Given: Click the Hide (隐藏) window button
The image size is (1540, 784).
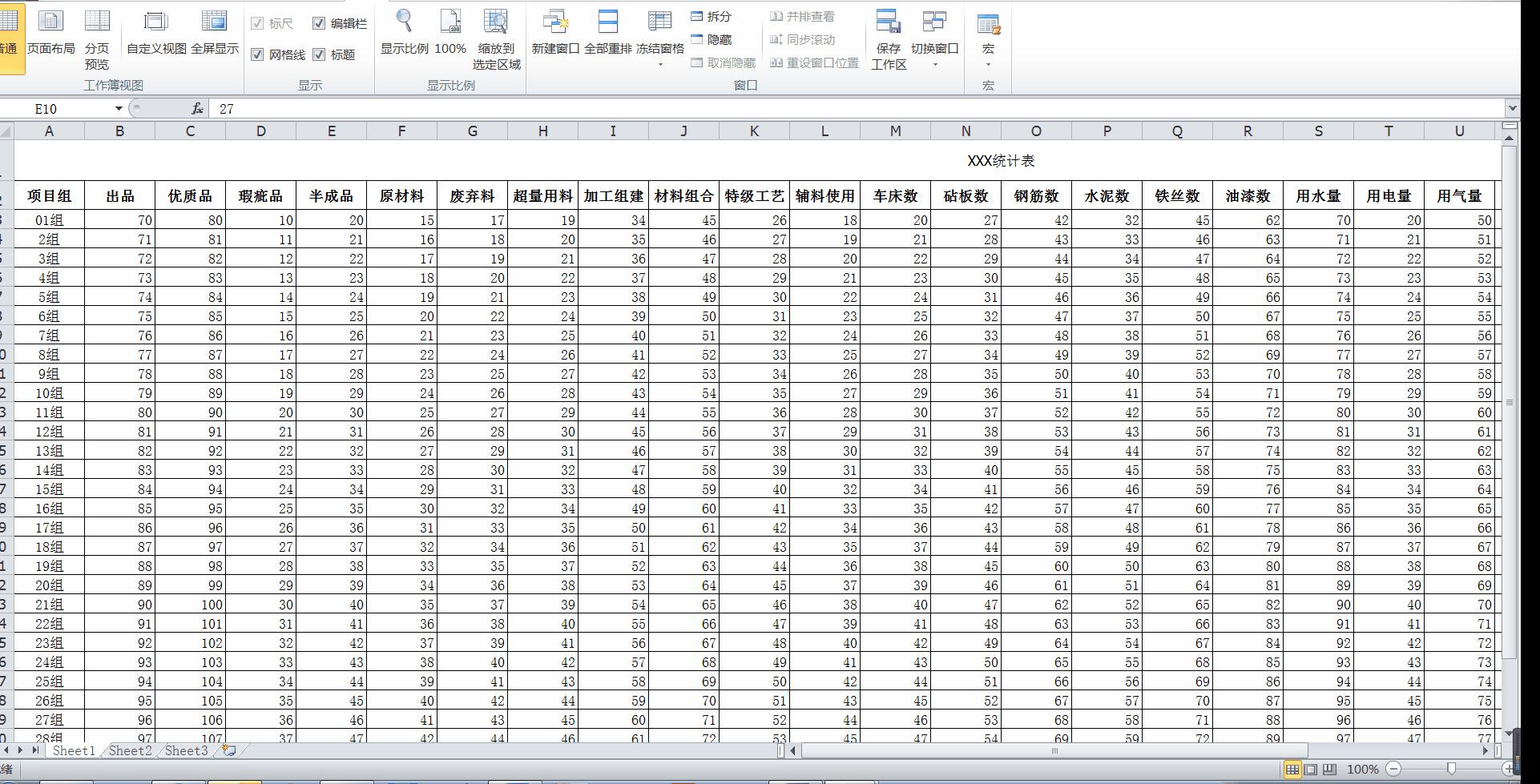Looking at the screenshot, I should point(712,39).
